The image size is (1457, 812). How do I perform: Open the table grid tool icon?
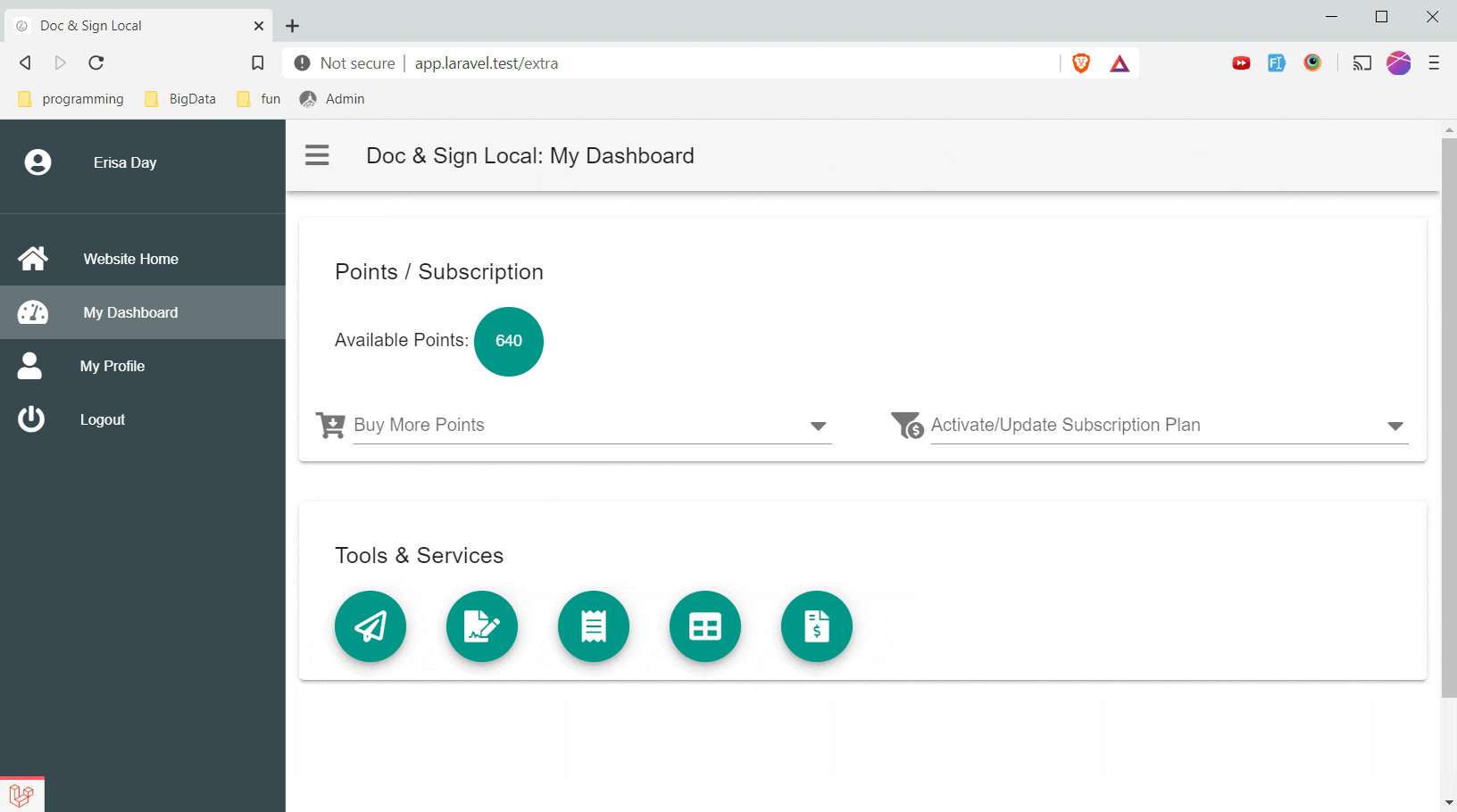coord(705,626)
